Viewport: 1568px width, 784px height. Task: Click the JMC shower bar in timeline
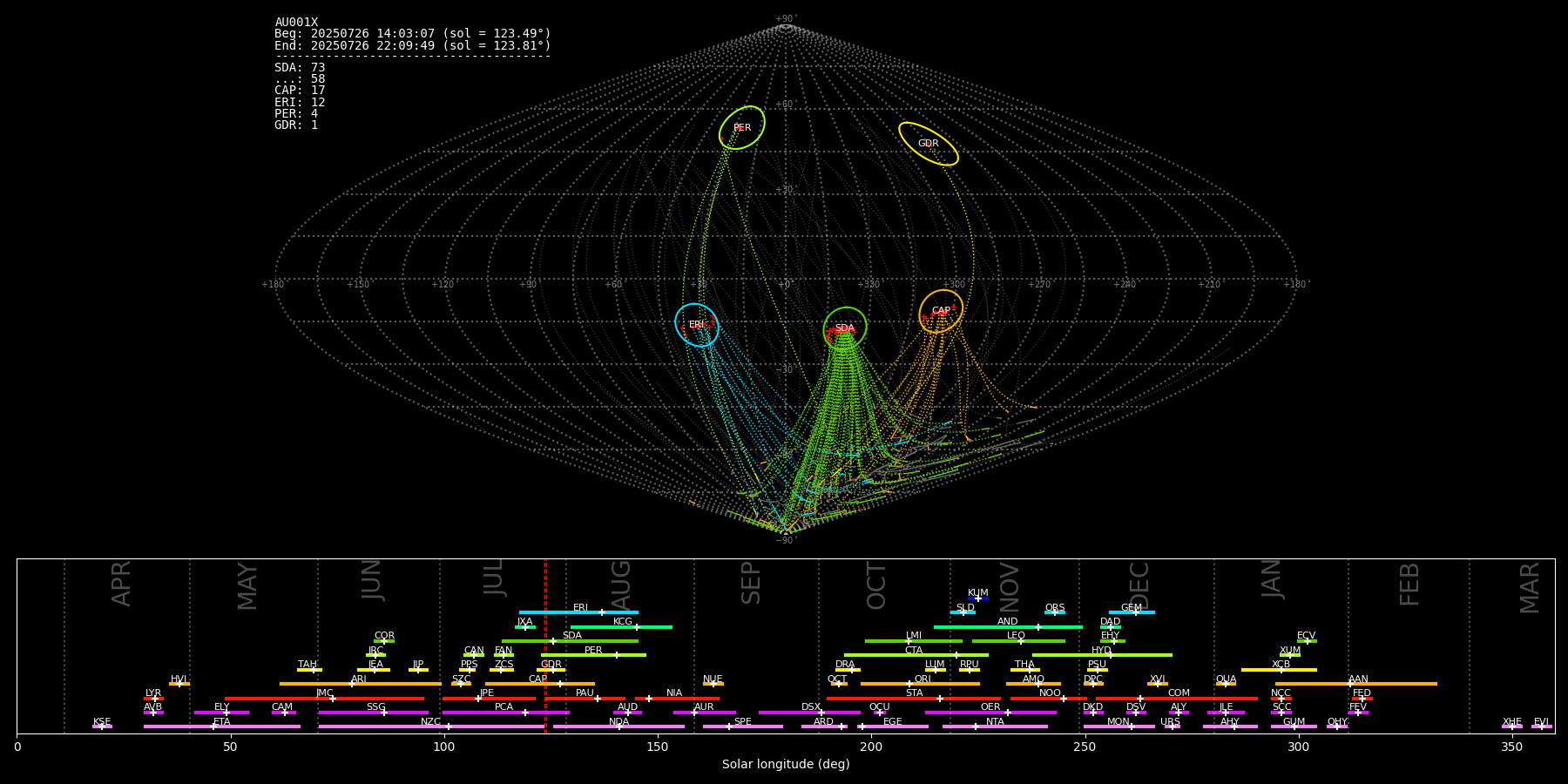pyautogui.click(x=325, y=699)
